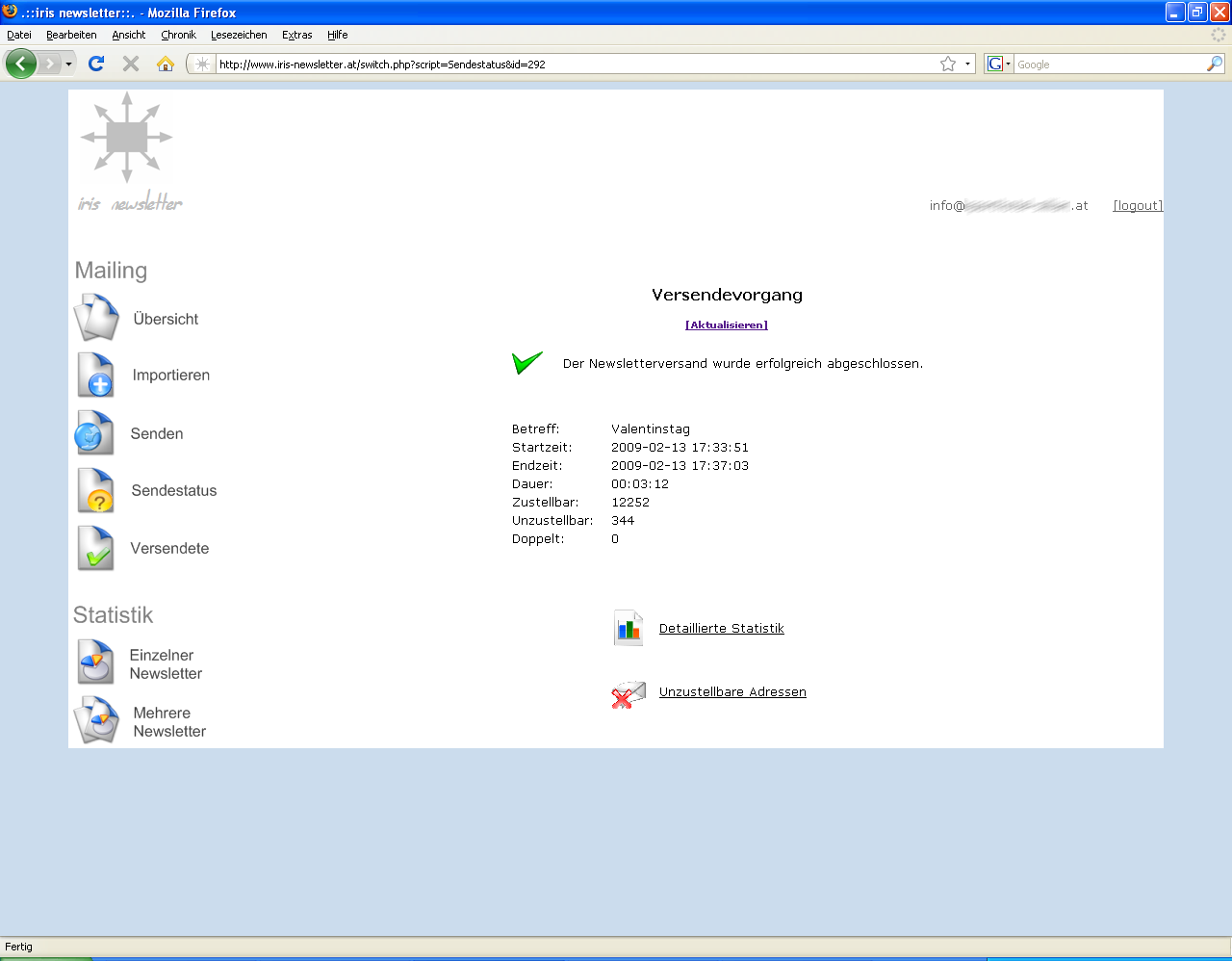This screenshot has width=1232, height=961.
Task: Reload the page with the refresh button
Action: [x=96, y=65]
